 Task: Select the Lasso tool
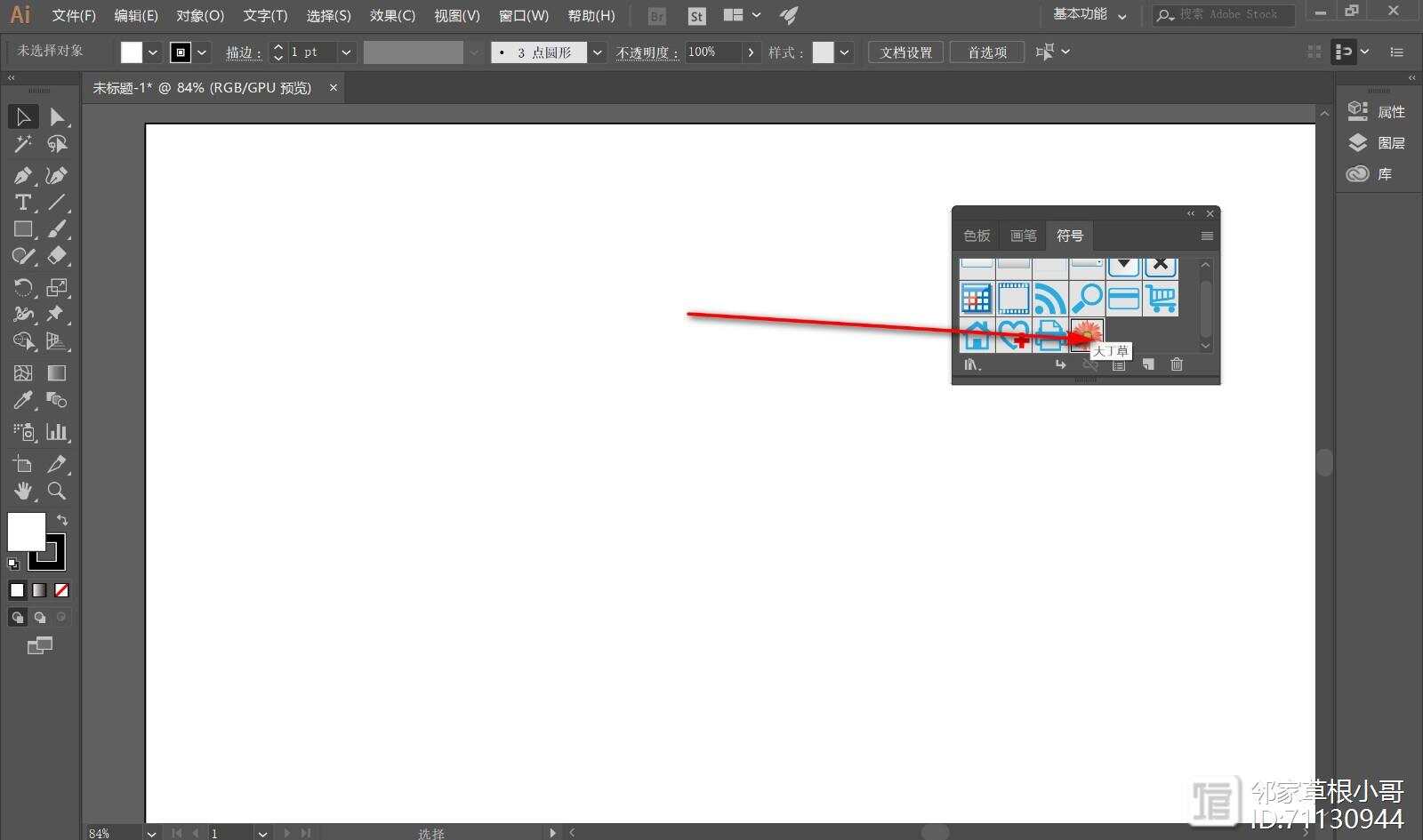57,143
